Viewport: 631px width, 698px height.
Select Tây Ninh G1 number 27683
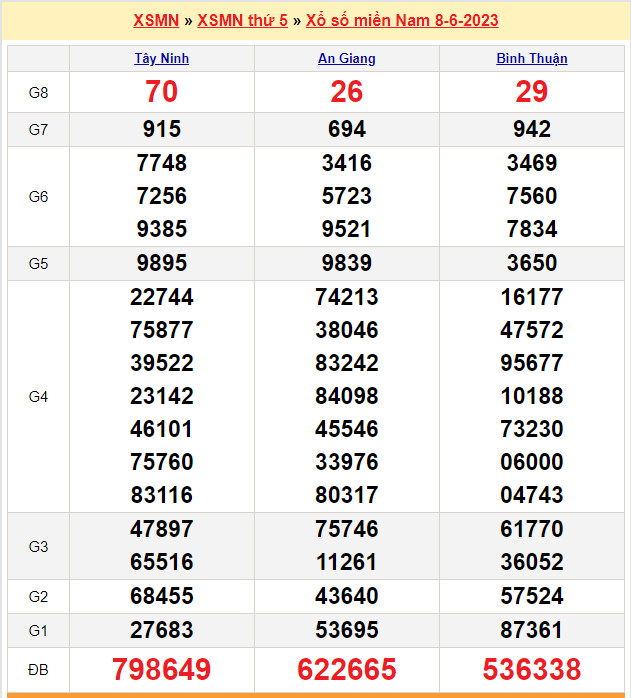(161, 630)
